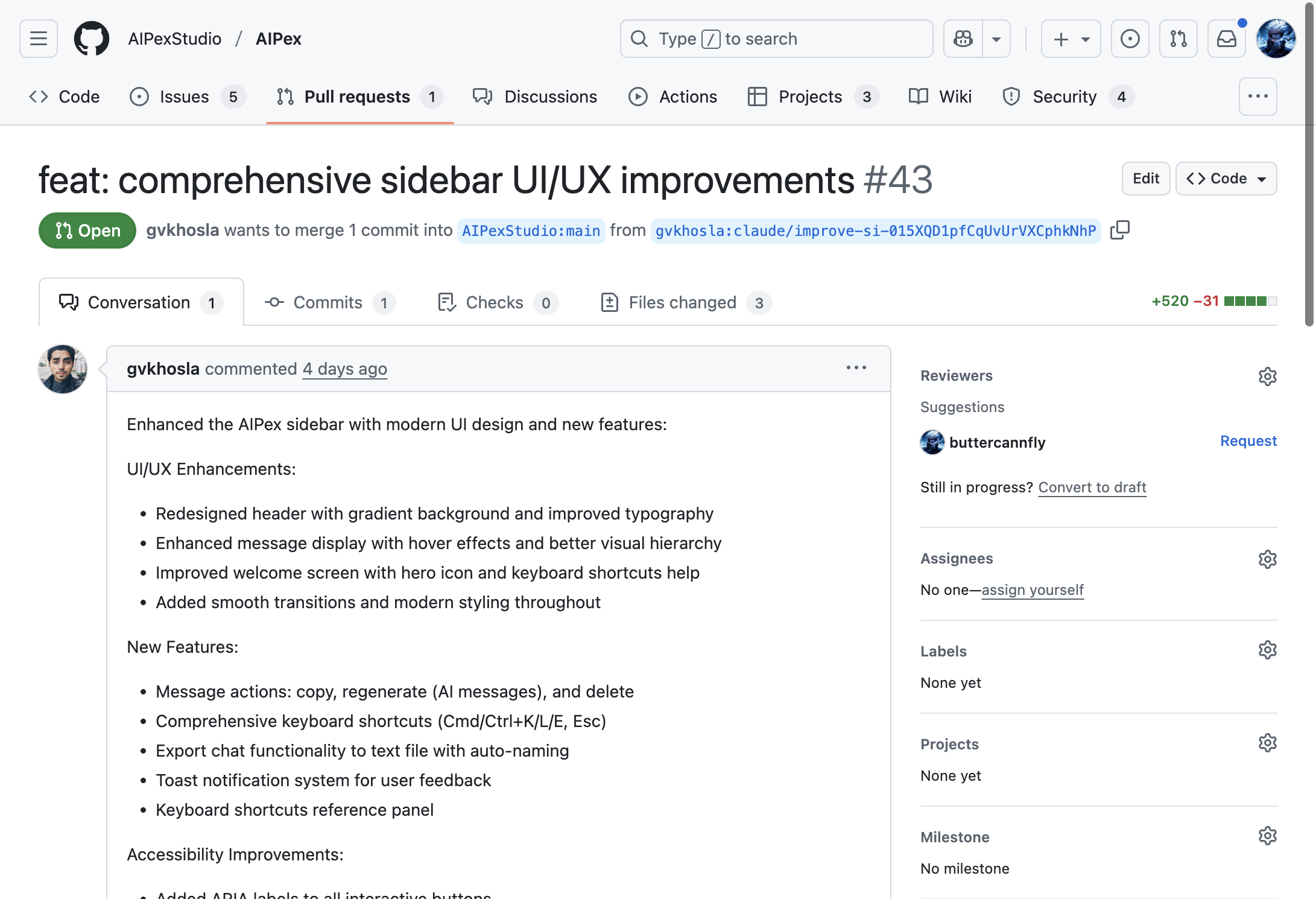Click the GitHub logo
This screenshot has width=1316, height=899.
(91, 39)
